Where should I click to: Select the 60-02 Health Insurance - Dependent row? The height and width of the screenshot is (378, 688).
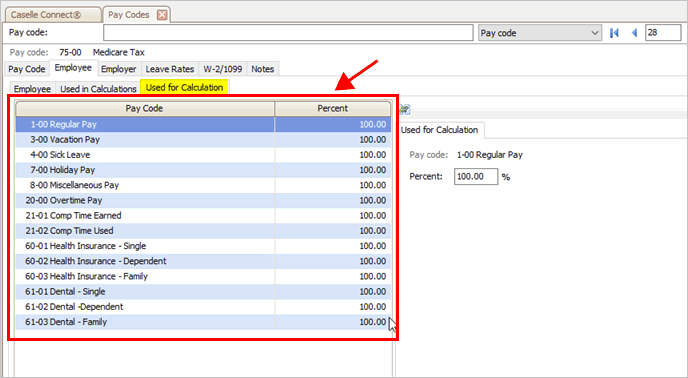tap(203, 261)
